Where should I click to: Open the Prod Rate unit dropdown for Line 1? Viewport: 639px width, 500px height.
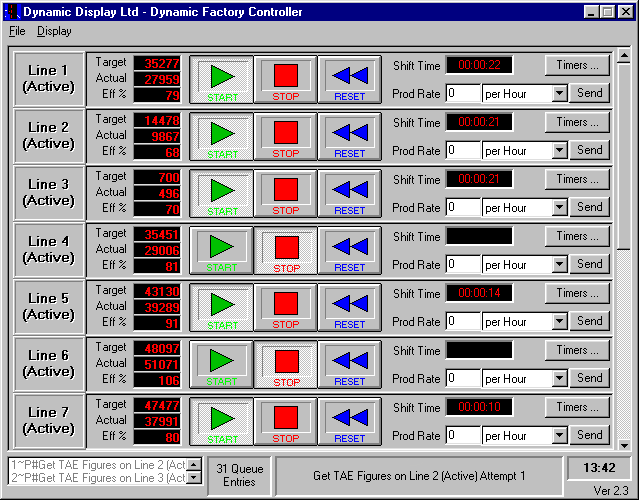(559, 94)
